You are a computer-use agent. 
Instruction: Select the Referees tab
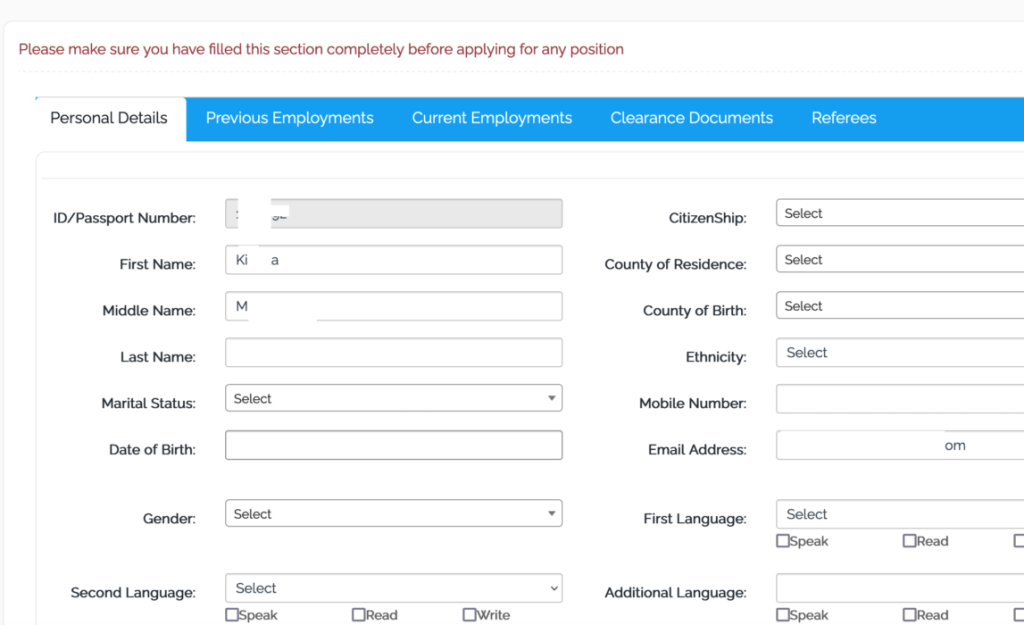pyautogui.click(x=843, y=118)
